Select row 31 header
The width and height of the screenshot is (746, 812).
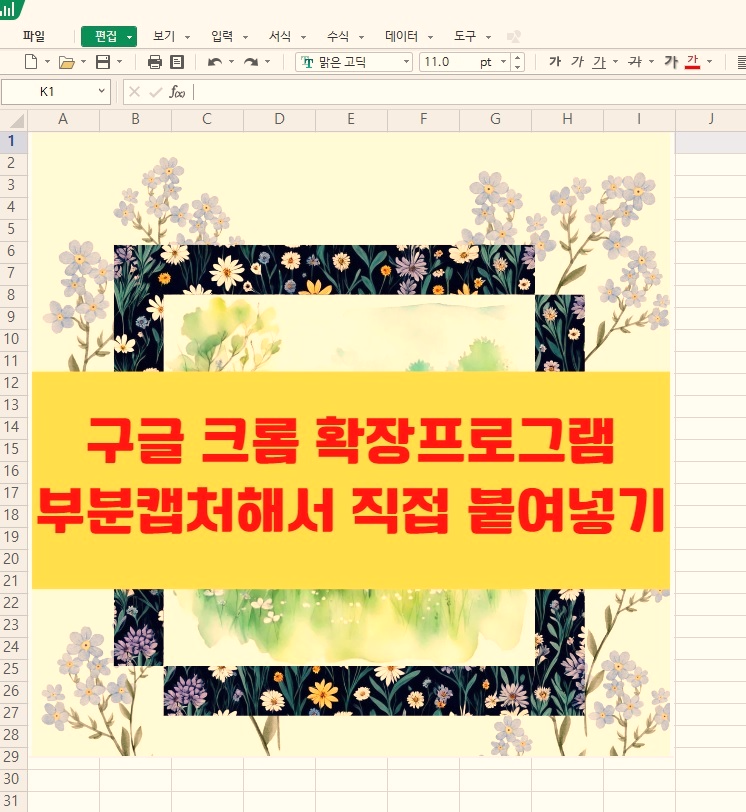(x=13, y=801)
